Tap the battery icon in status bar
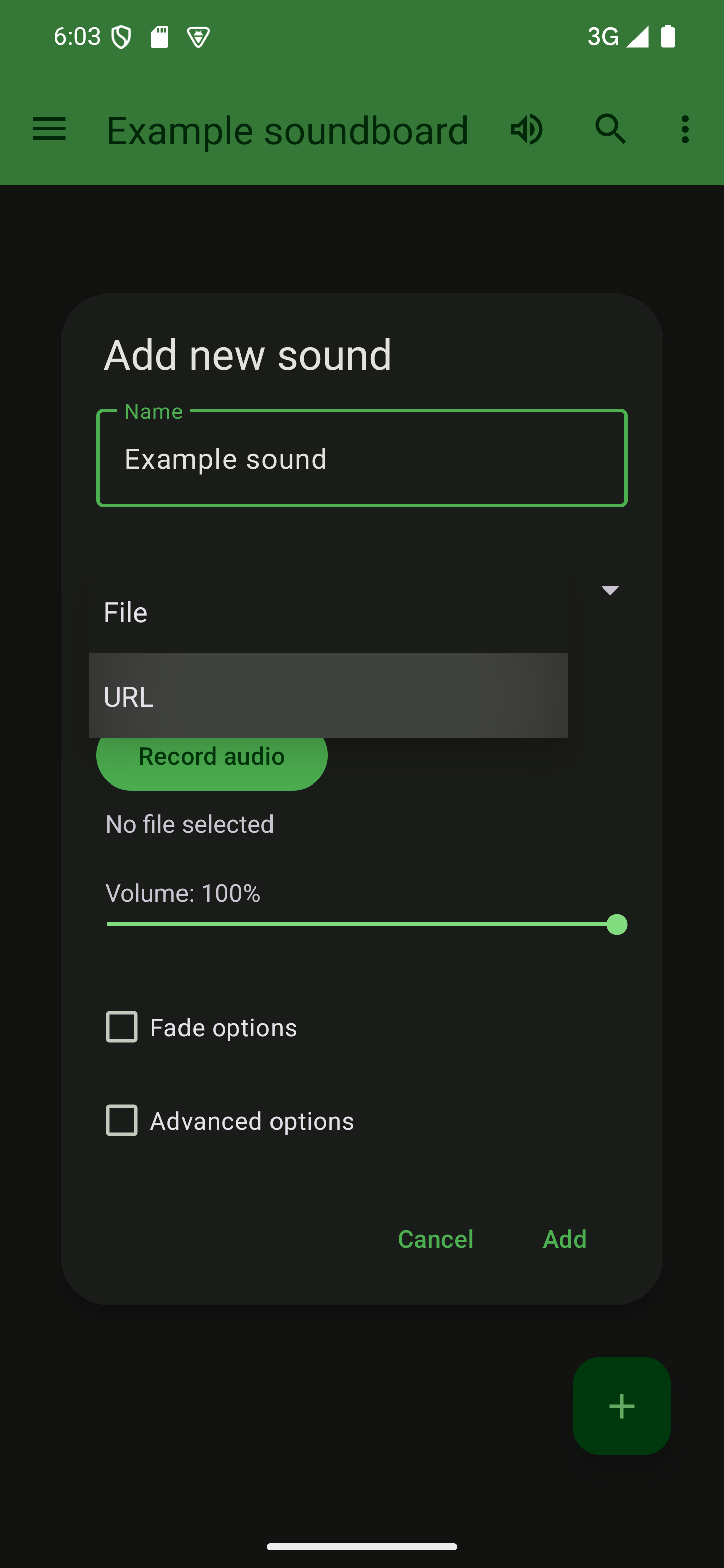The width and height of the screenshot is (724, 1568). click(x=668, y=37)
